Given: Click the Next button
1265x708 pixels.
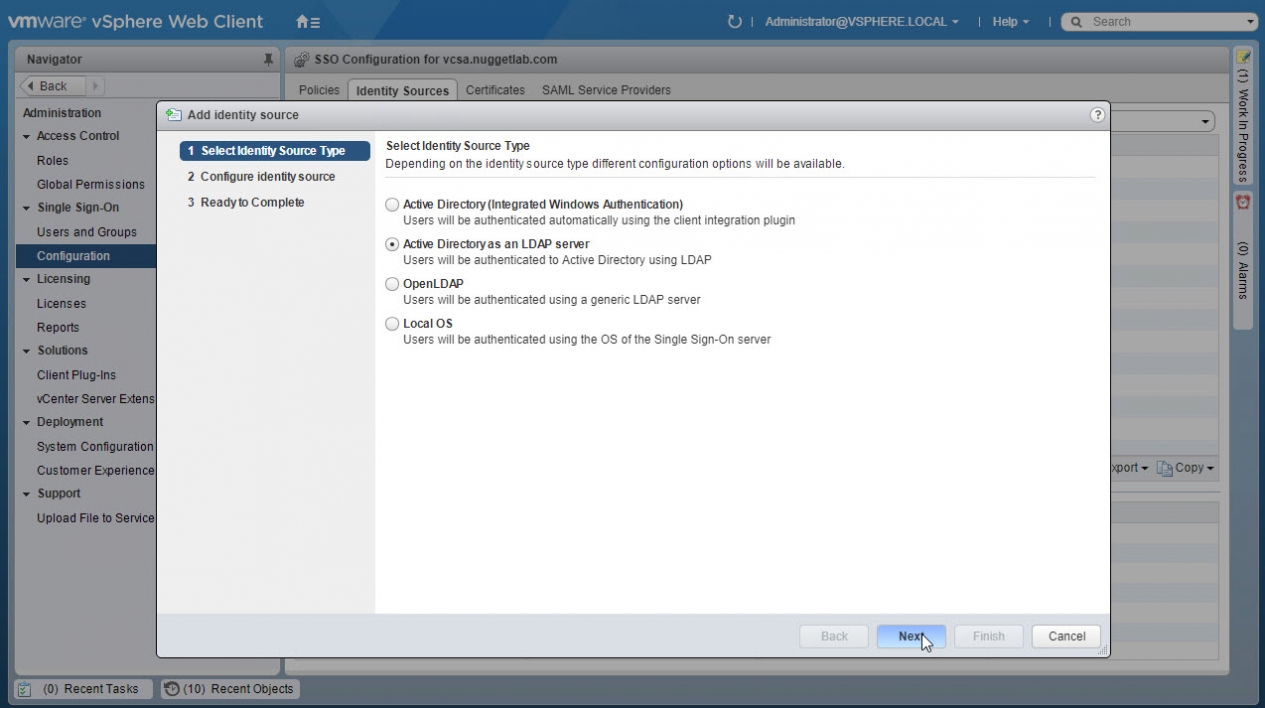Looking at the screenshot, I should tap(910, 636).
